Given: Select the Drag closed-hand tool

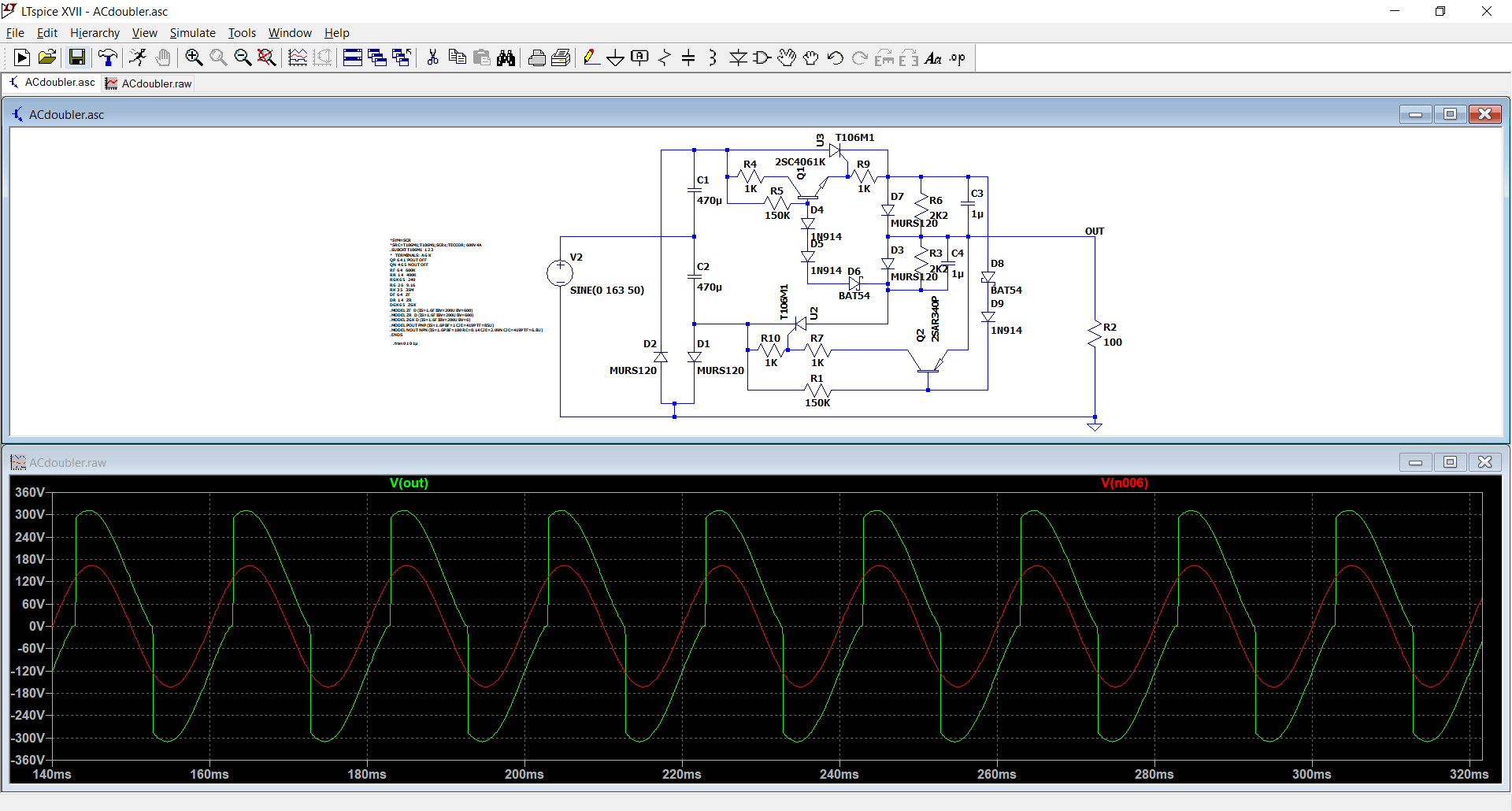Looking at the screenshot, I should pos(811,57).
